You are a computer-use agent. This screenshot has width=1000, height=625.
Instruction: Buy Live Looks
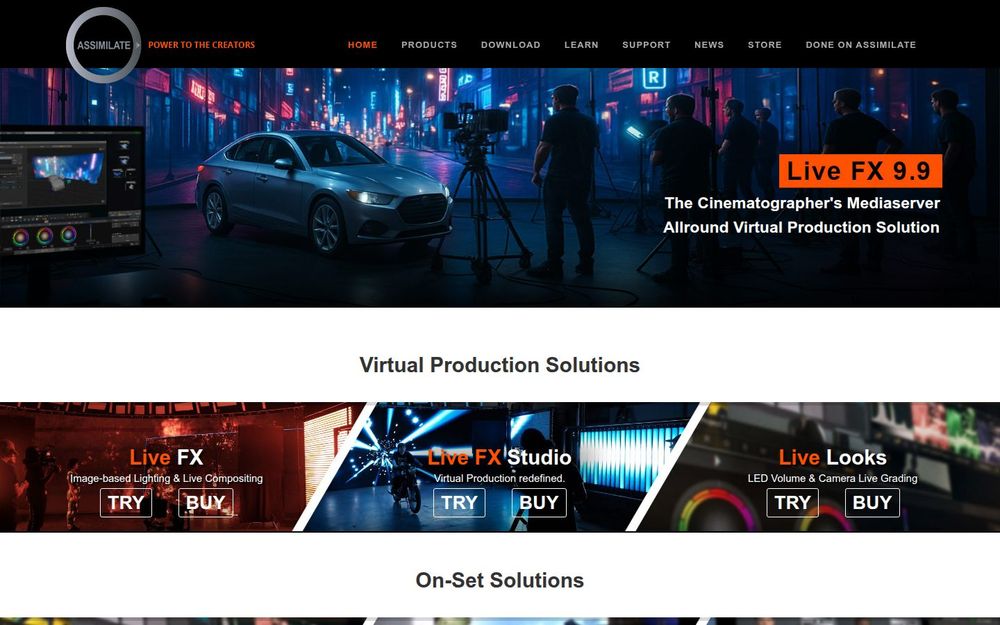[872, 503]
